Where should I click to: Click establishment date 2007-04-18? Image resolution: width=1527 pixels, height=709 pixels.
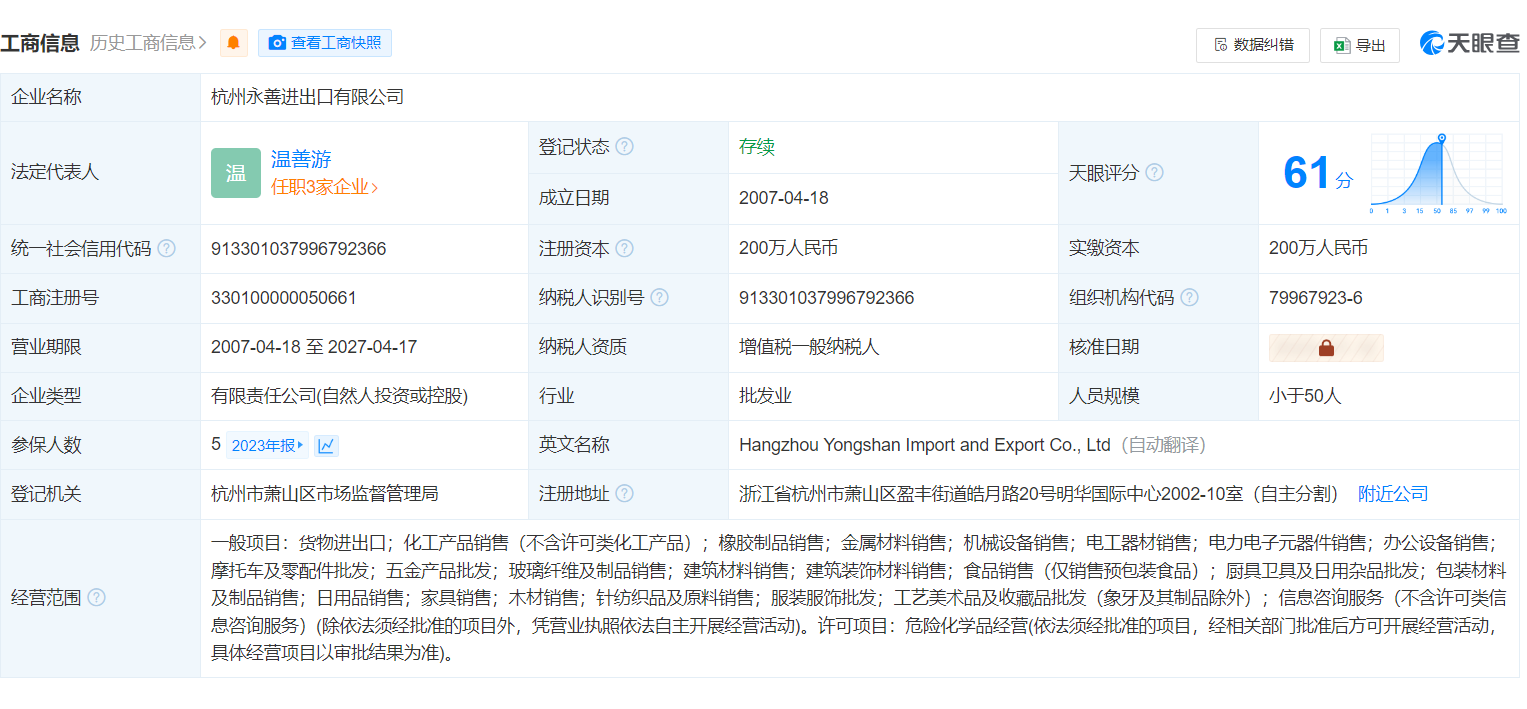click(784, 198)
